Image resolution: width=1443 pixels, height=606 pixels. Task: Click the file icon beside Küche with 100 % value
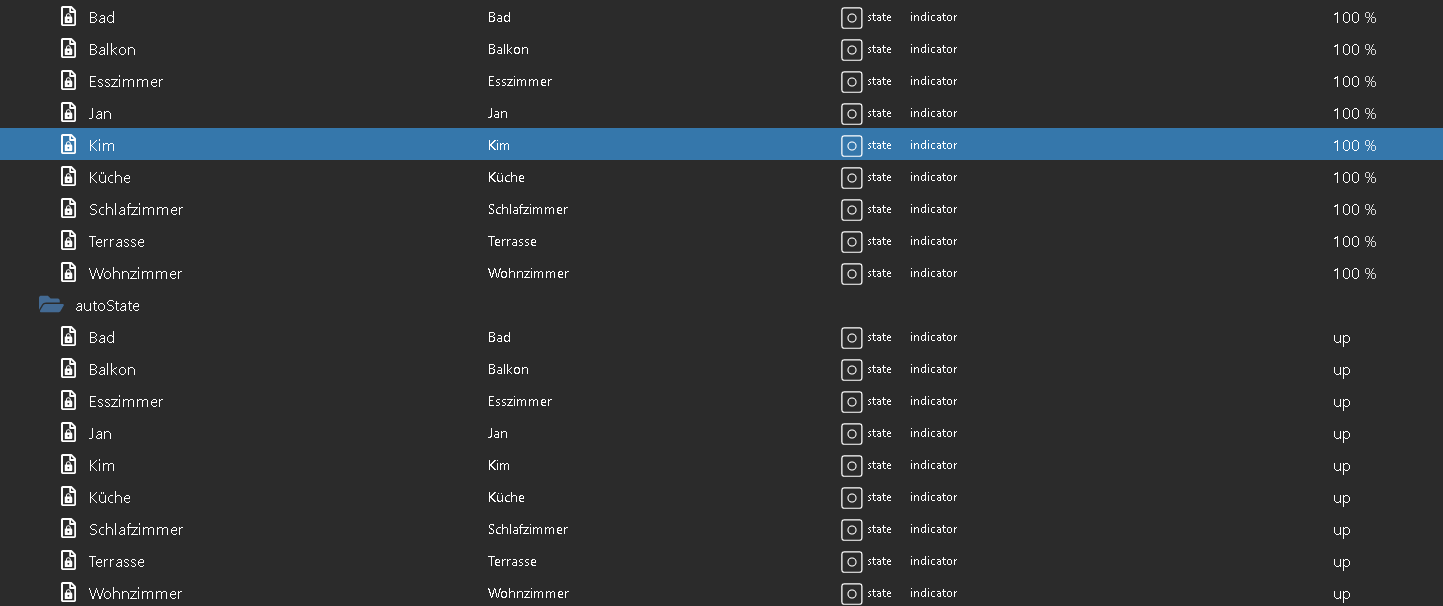pyautogui.click(x=68, y=177)
